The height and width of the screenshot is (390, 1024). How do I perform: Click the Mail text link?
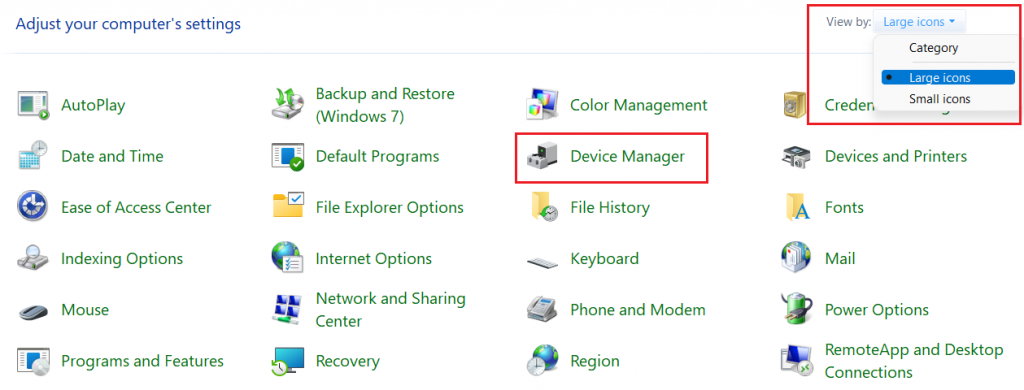tap(840, 259)
